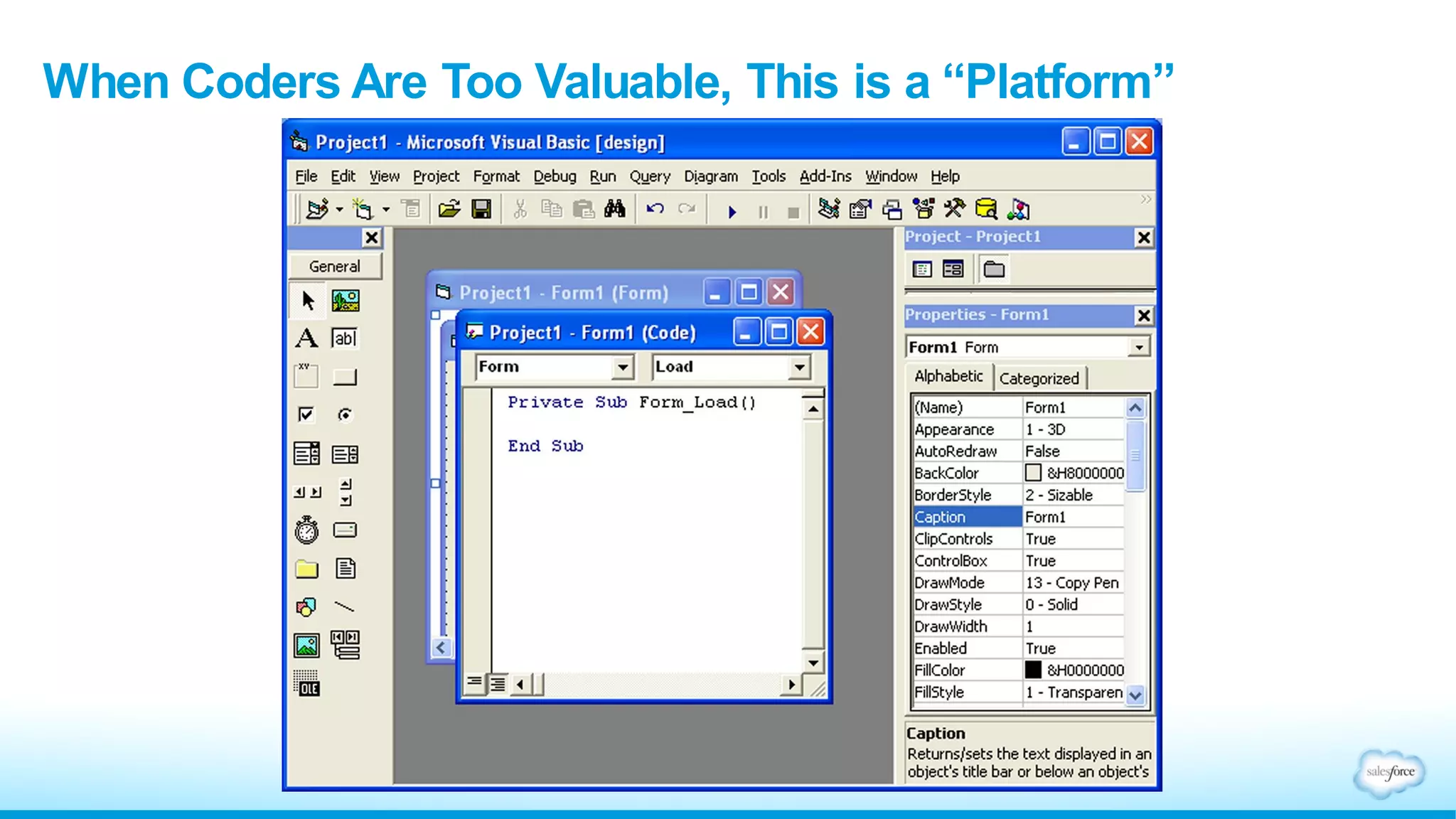This screenshot has height=819, width=1456.
Task: Select the ComboBox control tool
Action: click(x=306, y=453)
